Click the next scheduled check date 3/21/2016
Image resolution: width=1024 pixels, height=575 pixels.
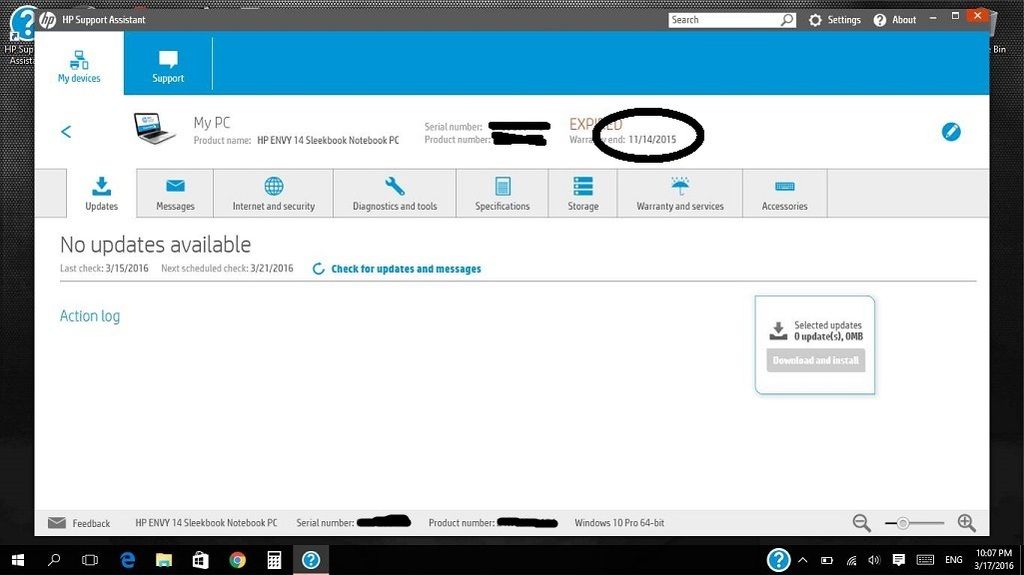[x=272, y=269]
